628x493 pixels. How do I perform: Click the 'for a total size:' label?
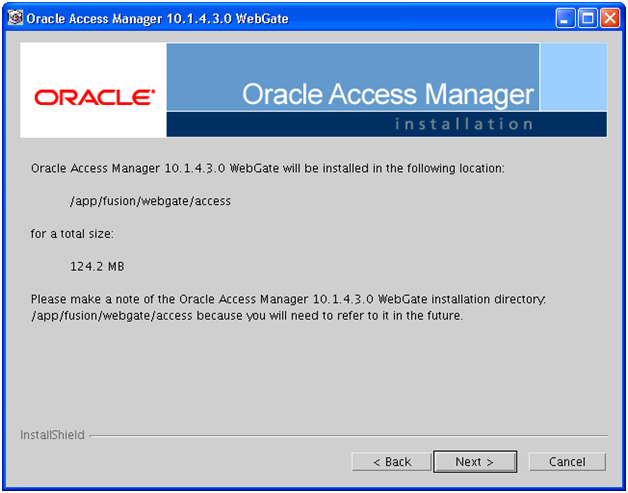point(72,233)
